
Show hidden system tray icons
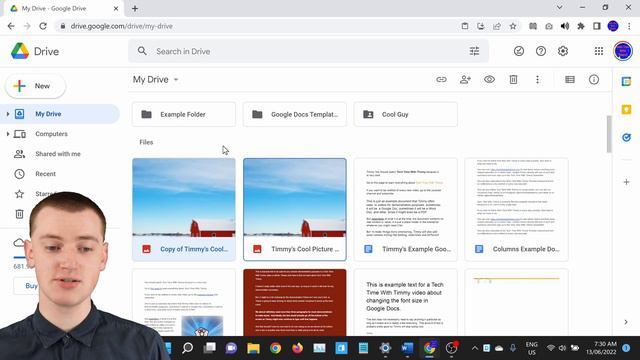pos(474,348)
